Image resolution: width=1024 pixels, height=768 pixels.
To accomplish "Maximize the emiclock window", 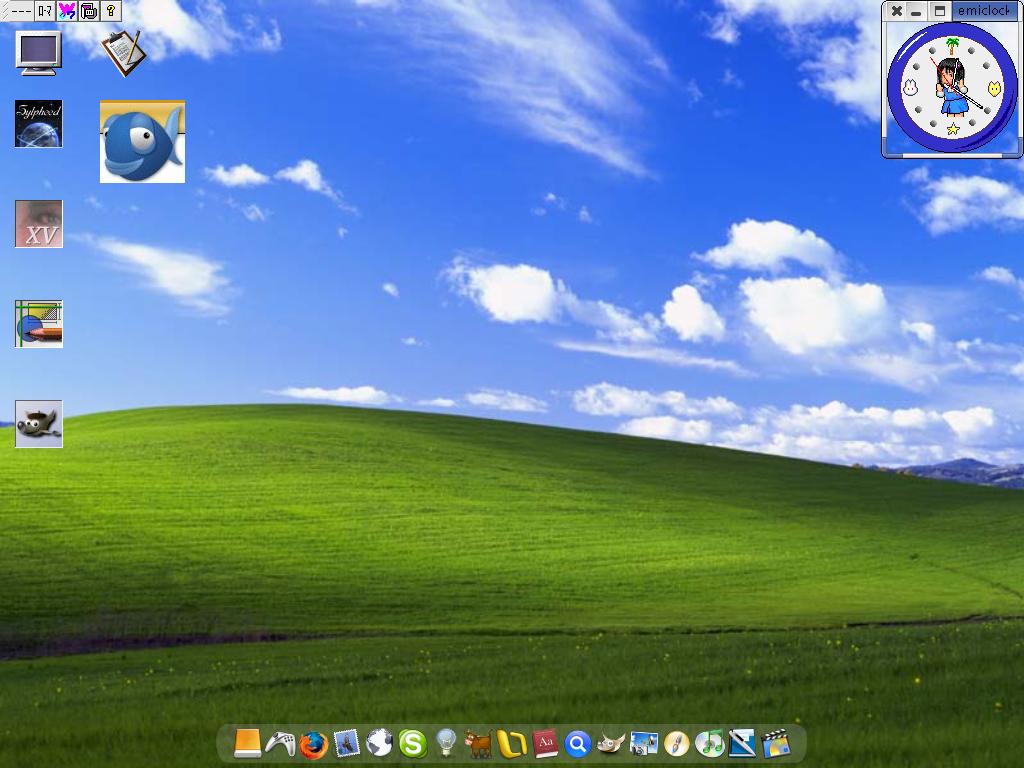I will point(938,11).
